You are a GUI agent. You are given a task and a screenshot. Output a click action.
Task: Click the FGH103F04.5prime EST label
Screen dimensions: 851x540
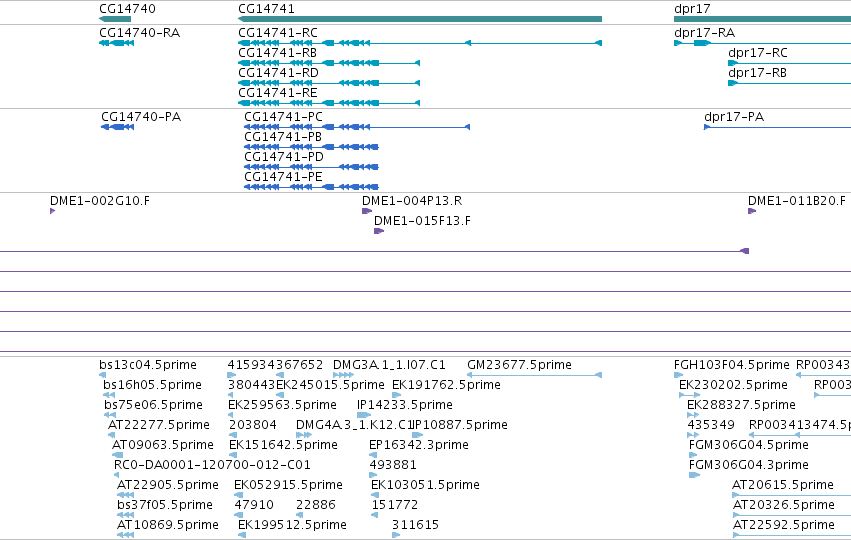[x=732, y=365]
